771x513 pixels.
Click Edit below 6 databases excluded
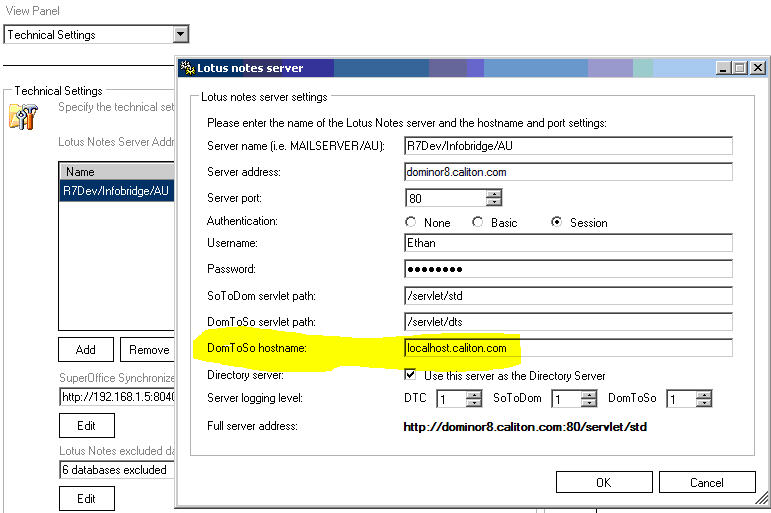(x=87, y=498)
